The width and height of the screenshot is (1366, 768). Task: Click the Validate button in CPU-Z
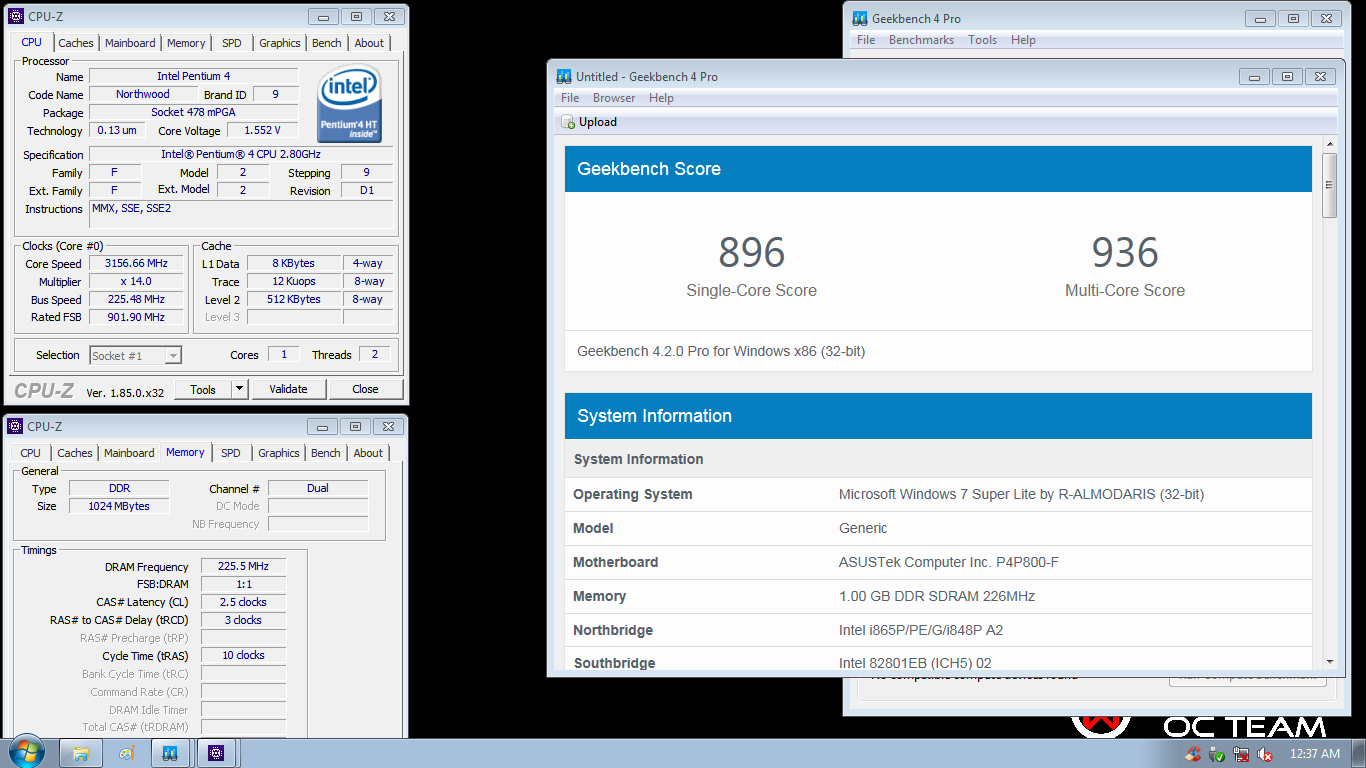[x=288, y=389]
